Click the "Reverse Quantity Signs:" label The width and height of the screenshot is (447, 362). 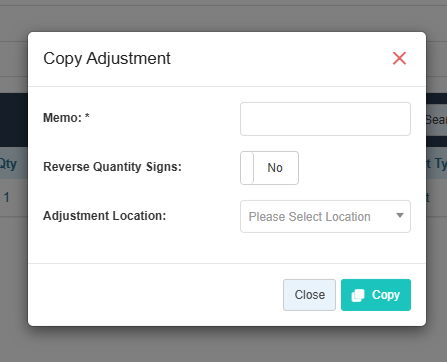[112, 167]
